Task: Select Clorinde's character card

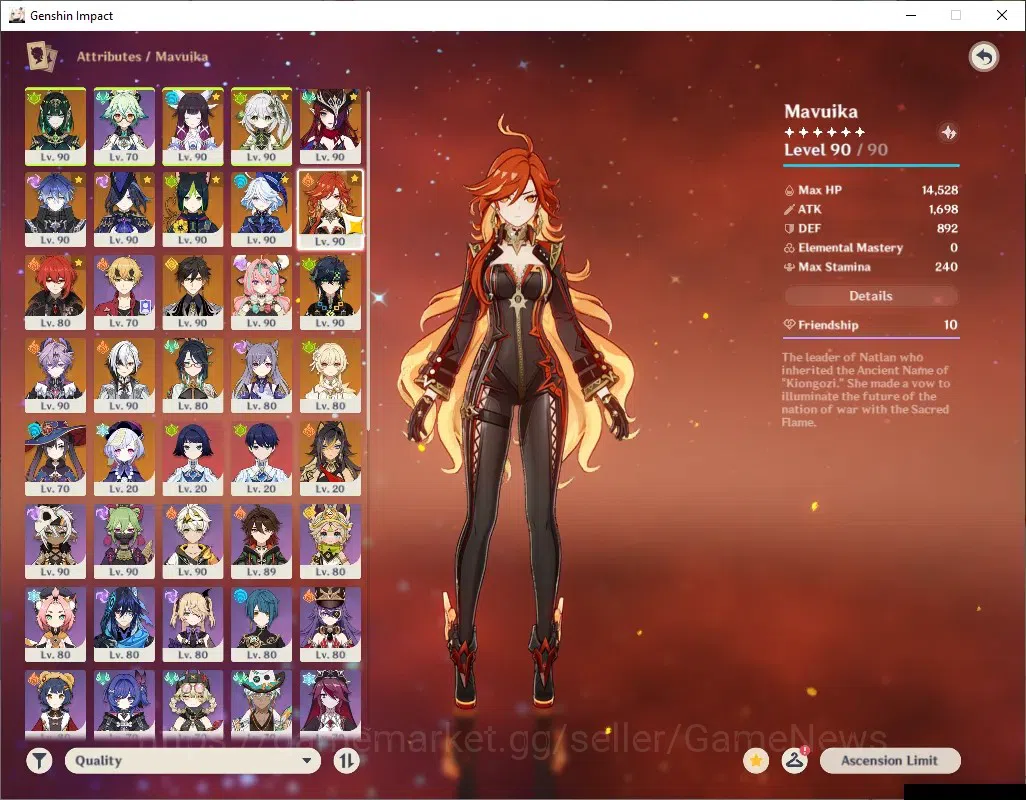Action: click(x=124, y=209)
